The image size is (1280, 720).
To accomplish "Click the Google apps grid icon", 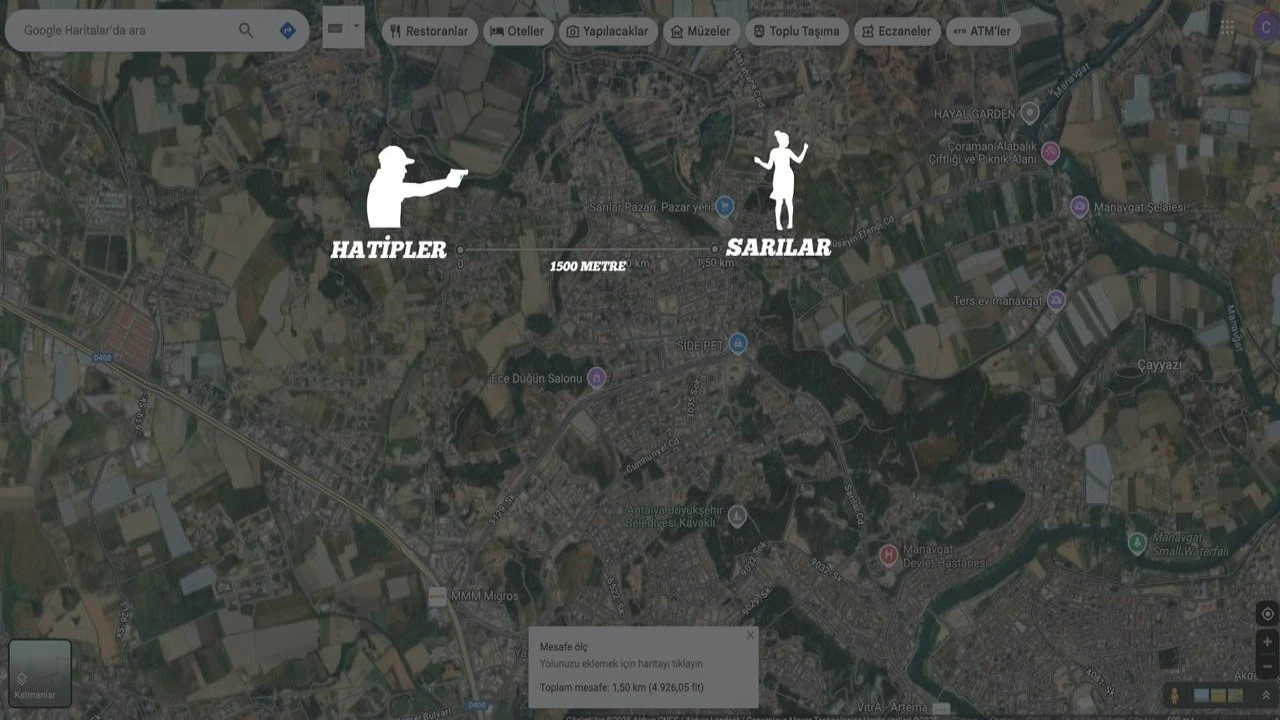I will (x=1227, y=28).
